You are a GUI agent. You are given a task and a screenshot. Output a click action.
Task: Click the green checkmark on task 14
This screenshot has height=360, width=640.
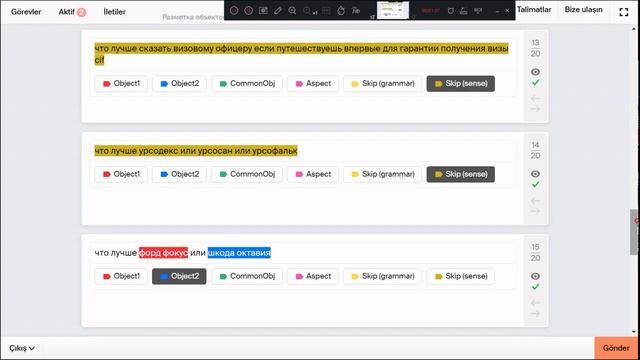(535, 185)
